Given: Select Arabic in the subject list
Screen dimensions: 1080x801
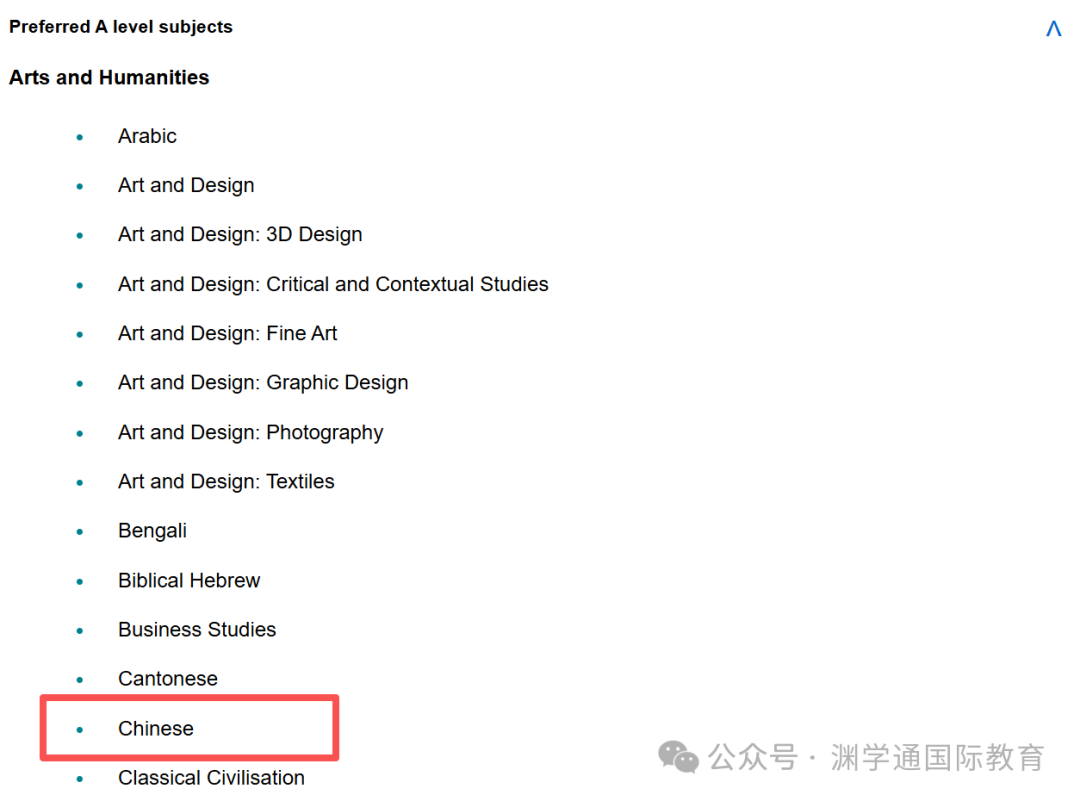Looking at the screenshot, I should click(x=147, y=136).
